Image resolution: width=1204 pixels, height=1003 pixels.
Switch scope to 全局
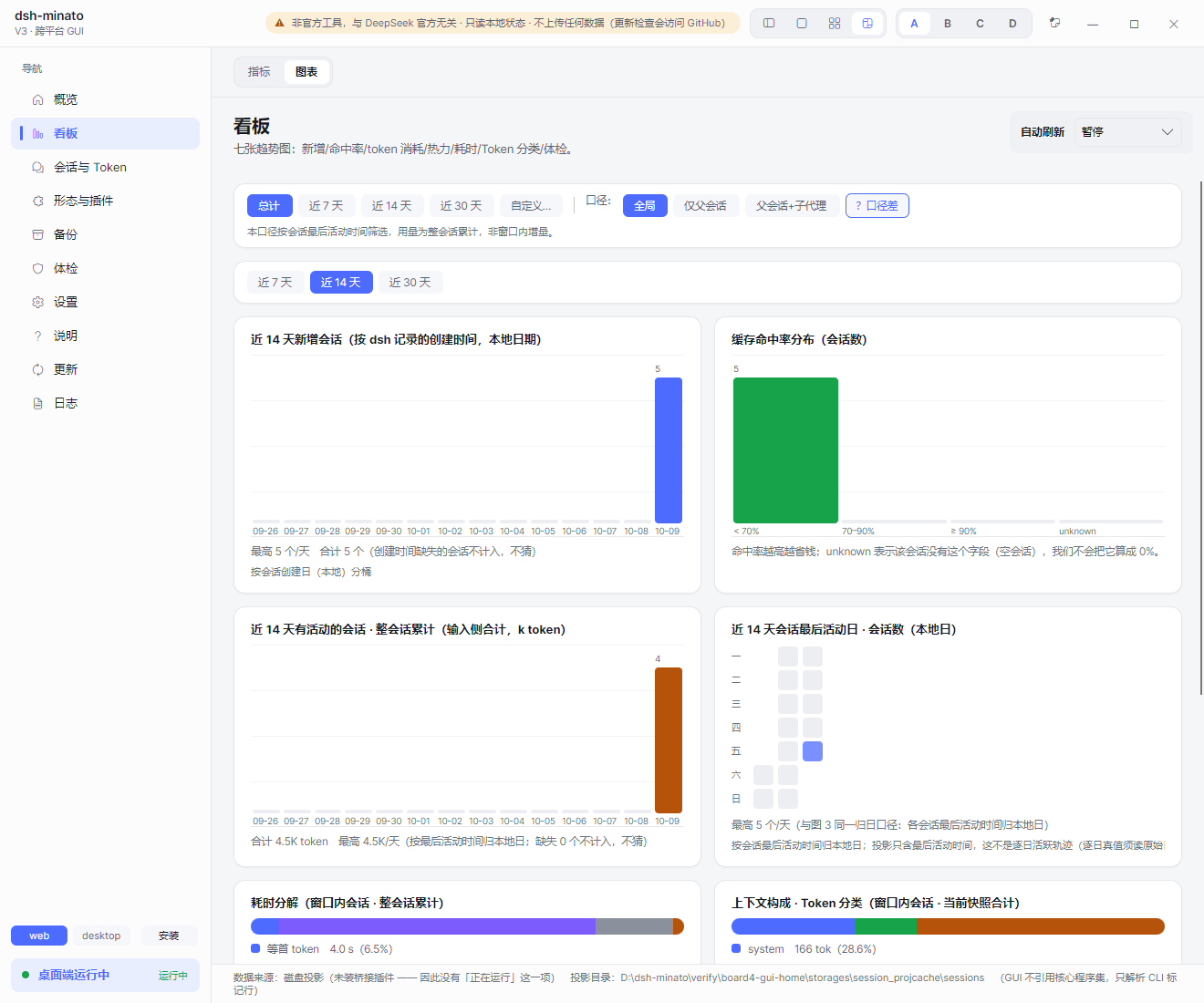(x=645, y=206)
